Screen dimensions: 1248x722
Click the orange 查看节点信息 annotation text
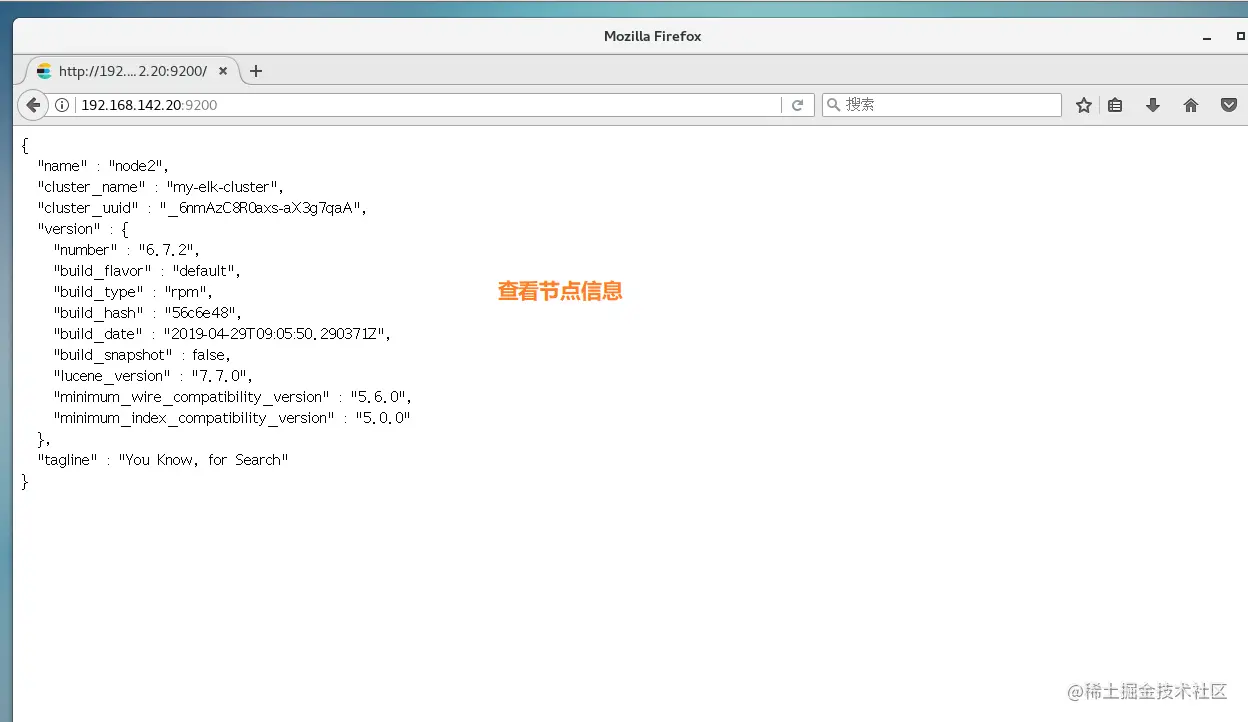click(x=560, y=291)
